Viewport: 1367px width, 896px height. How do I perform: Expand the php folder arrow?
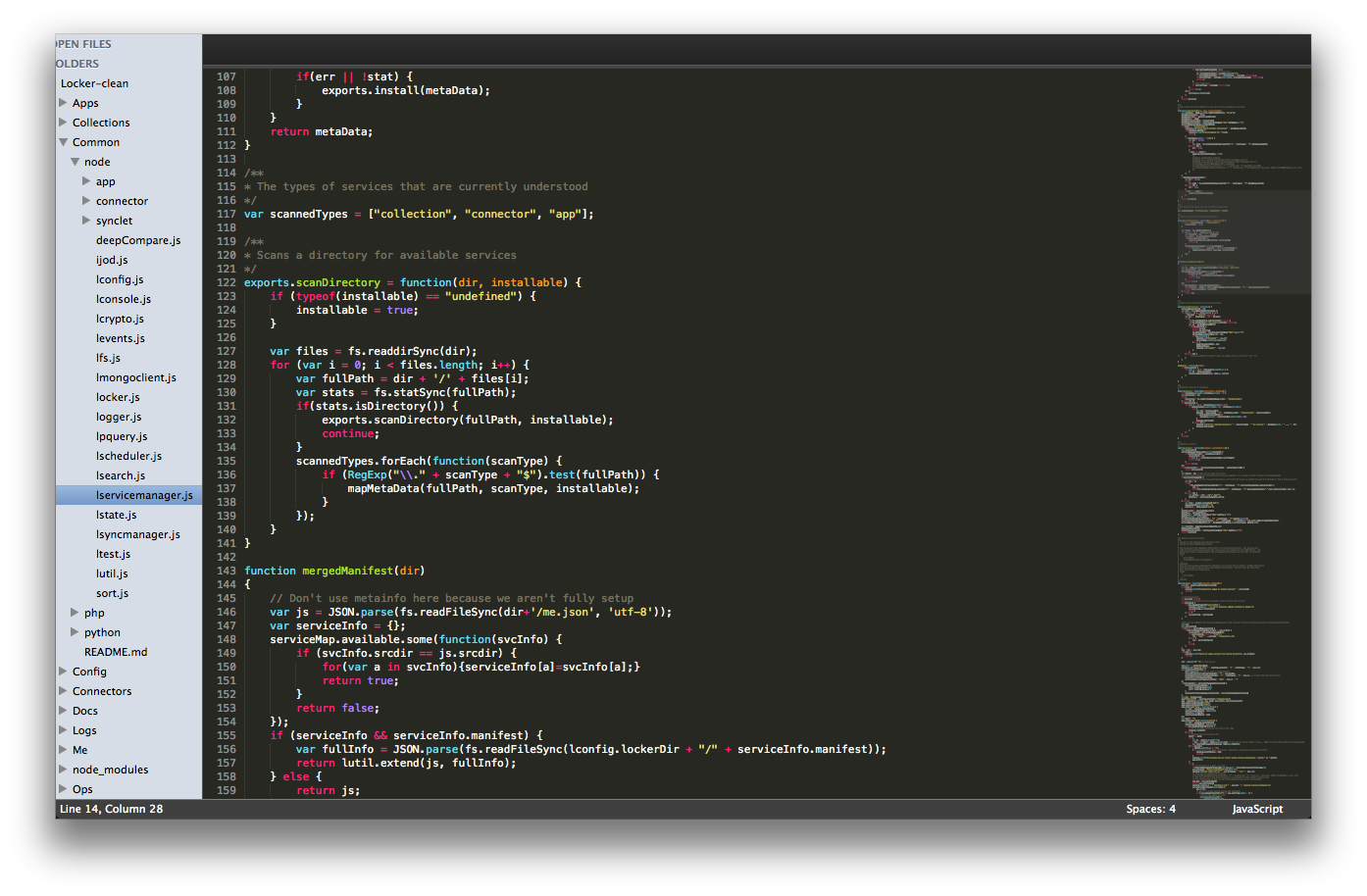click(75, 613)
